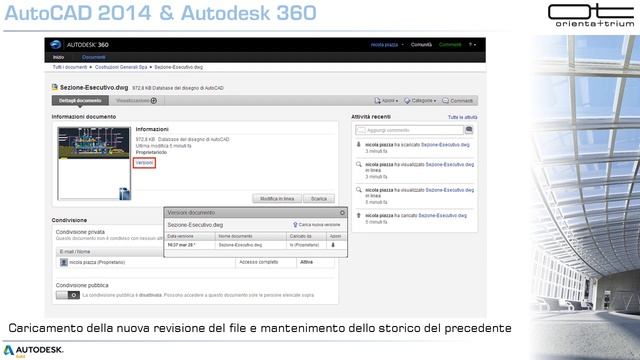
Task: Click the Commenti button in the toolbar
Action: tap(458, 100)
